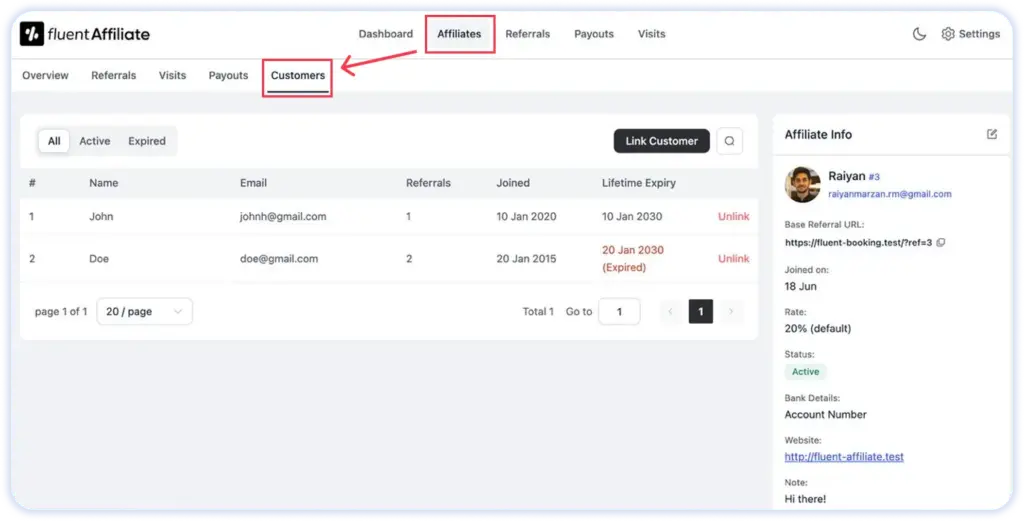
Task: Click the Settings text label
Action: coord(979,34)
